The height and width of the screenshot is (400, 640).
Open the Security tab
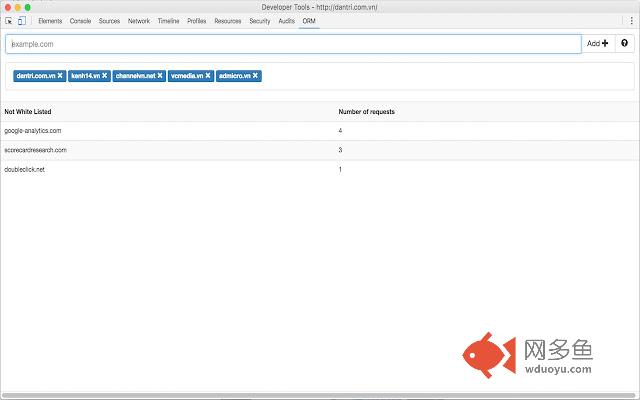pos(260,21)
